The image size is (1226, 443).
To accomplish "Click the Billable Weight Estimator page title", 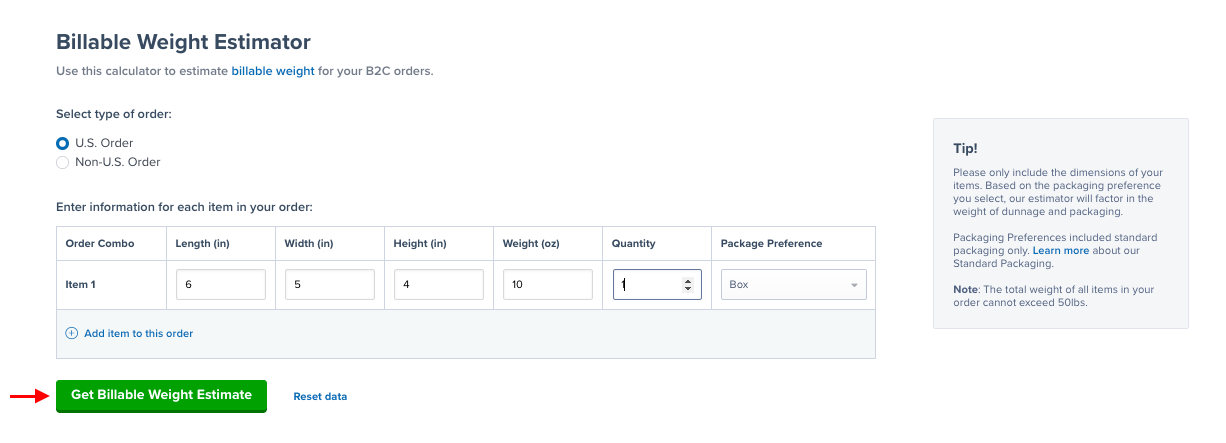I will (x=183, y=42).
